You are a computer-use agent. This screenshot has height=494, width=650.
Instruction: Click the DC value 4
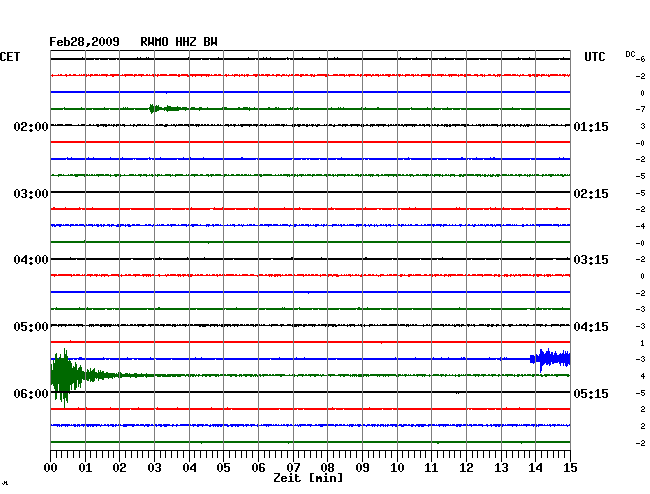tap(643, 376)
